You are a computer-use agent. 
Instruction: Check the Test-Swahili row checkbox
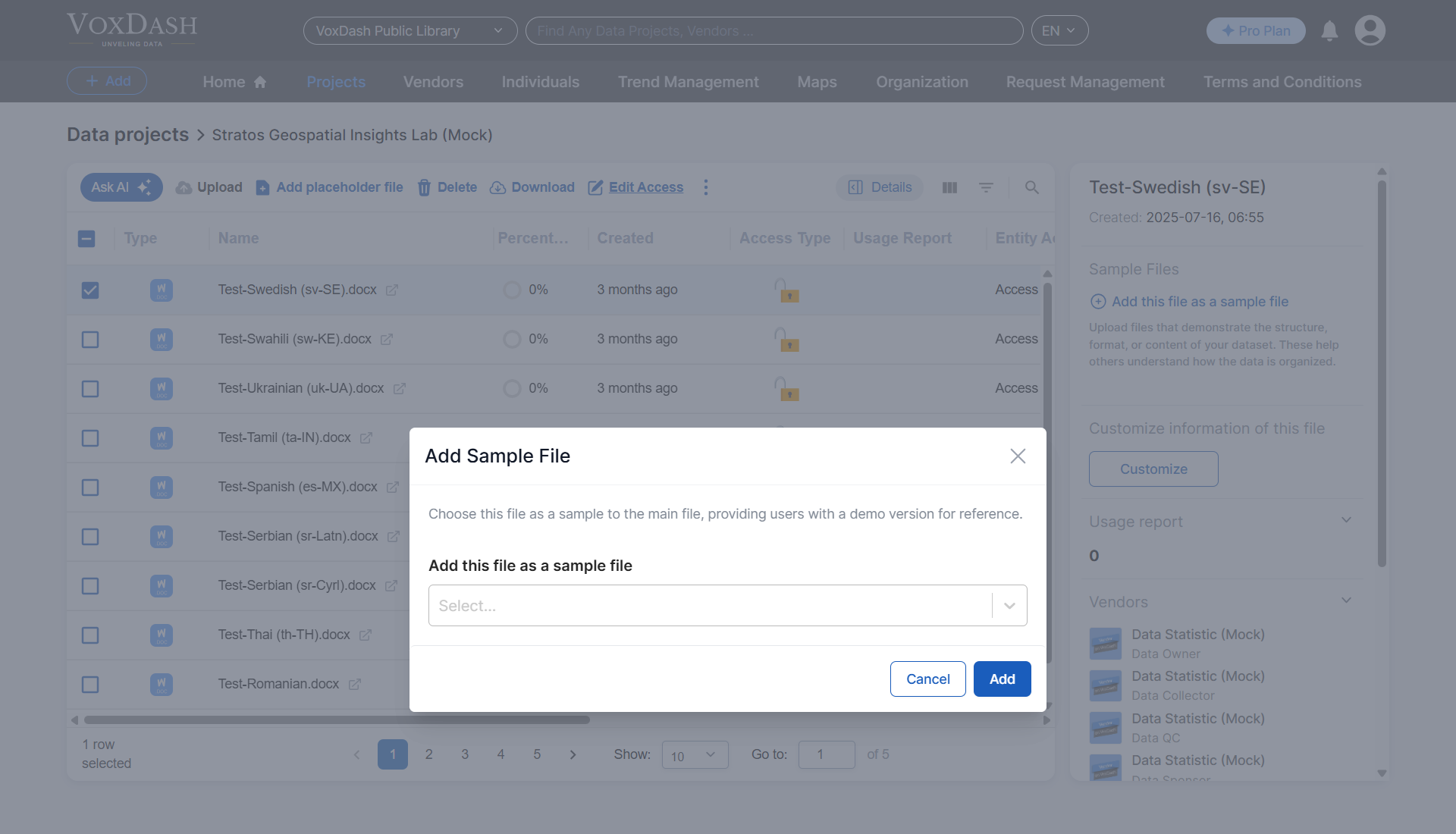point(90,340)
